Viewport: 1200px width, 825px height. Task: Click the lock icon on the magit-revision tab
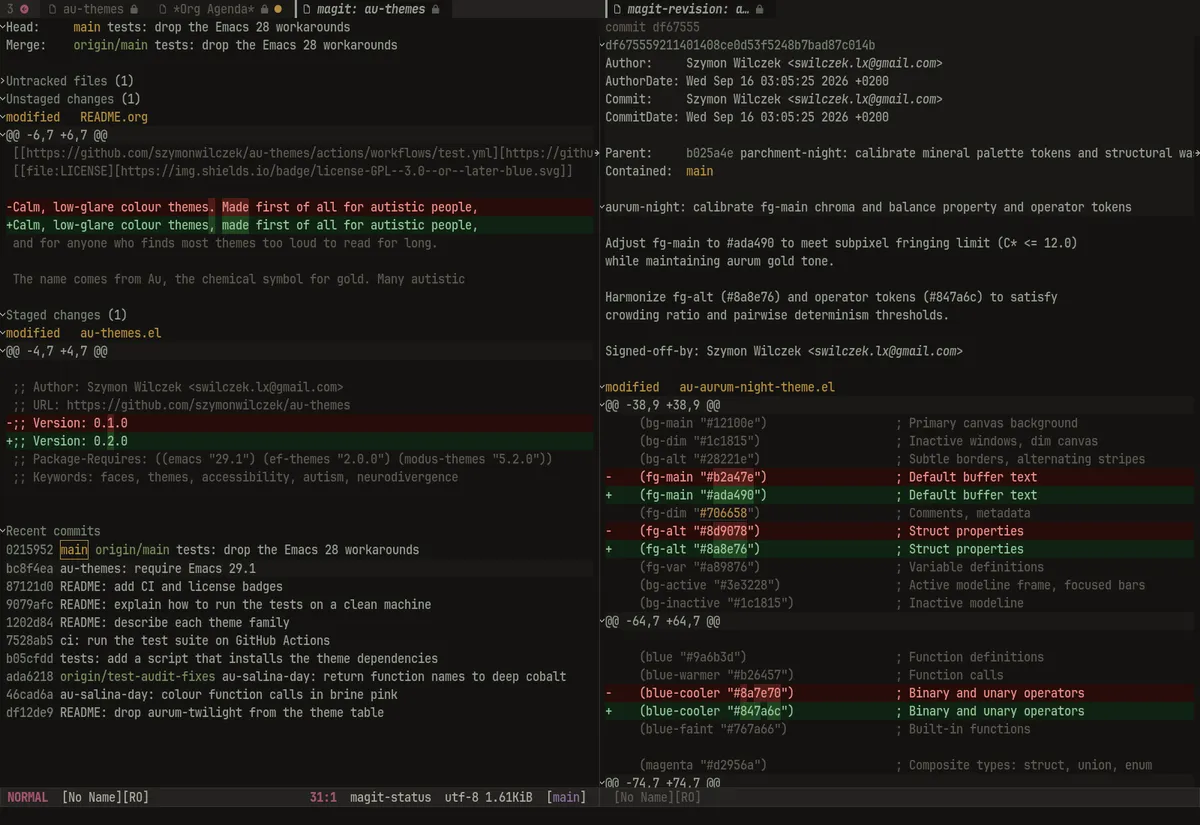click(x=759, y=9)
